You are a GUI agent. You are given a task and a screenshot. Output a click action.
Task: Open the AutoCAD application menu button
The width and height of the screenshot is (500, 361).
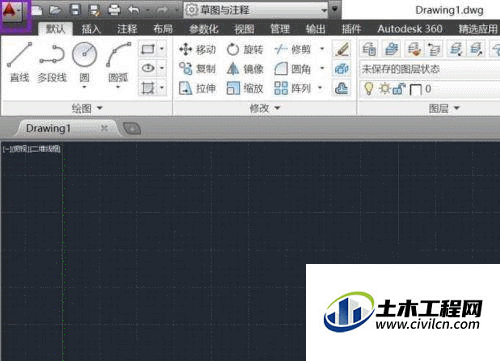[x=12, y=12]
